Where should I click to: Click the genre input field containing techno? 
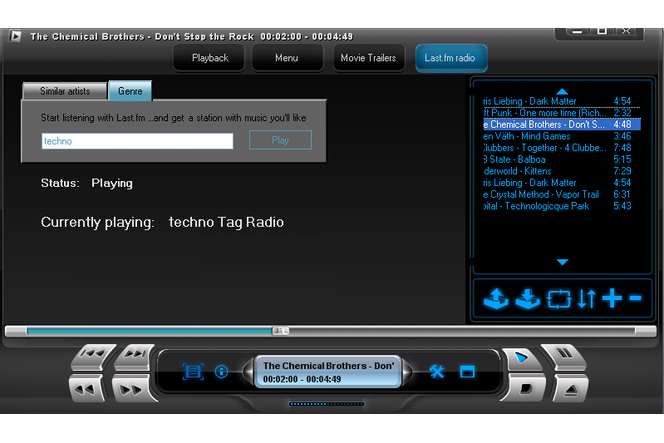[137, 141]
